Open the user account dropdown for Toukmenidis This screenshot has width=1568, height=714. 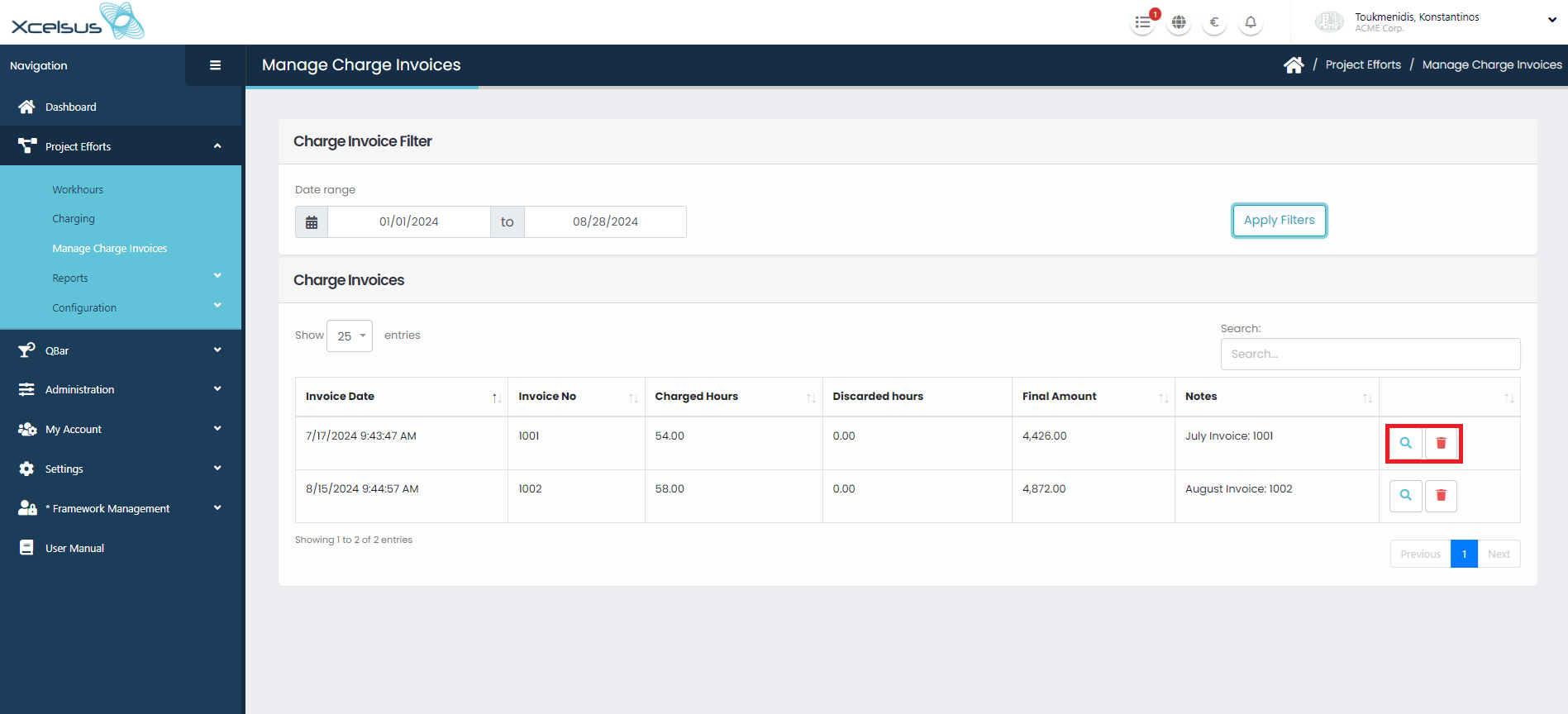pyautogui.click(x=1551, y=21)
